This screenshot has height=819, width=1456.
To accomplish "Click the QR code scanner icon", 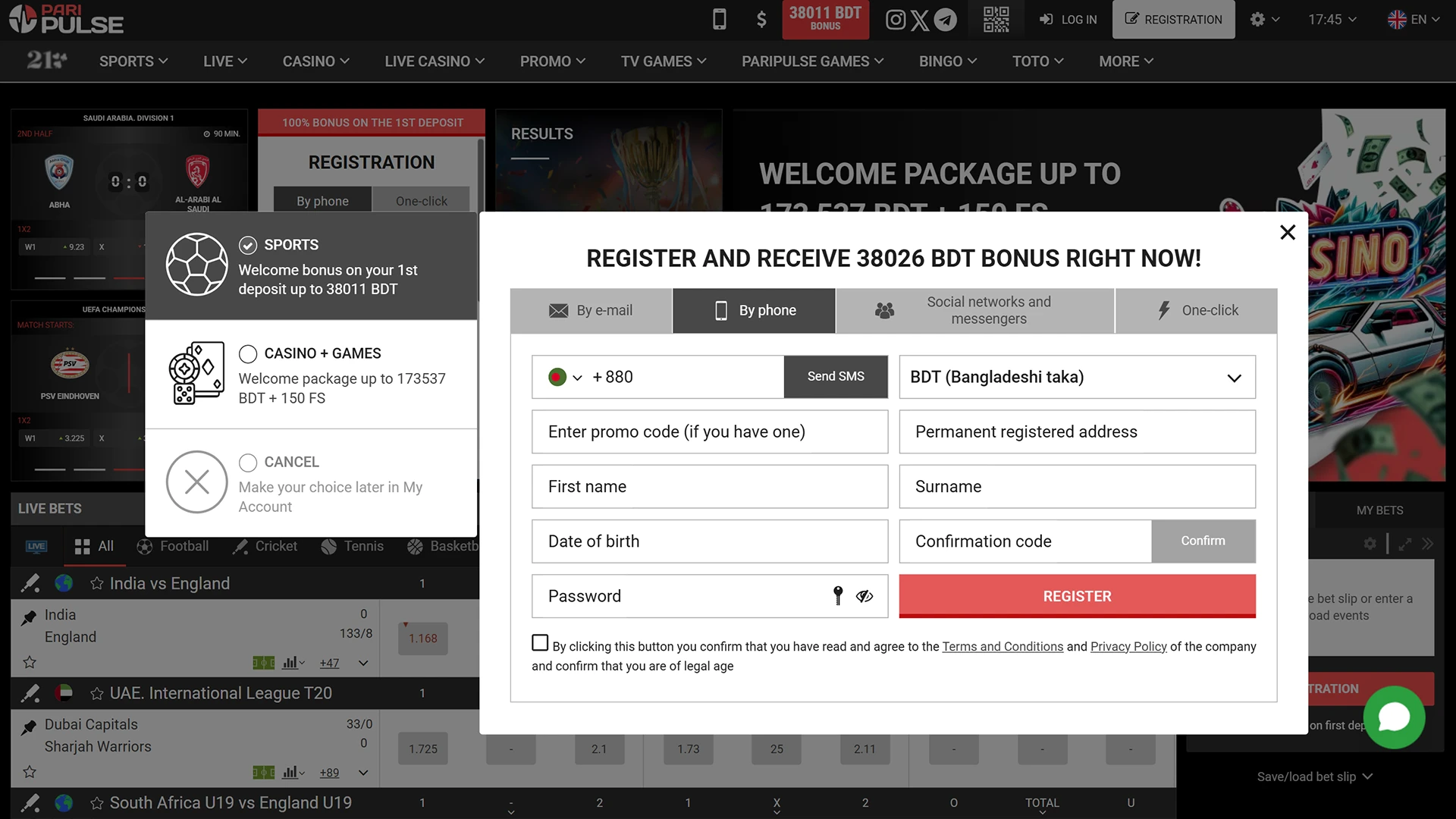I will click(996, 19).
